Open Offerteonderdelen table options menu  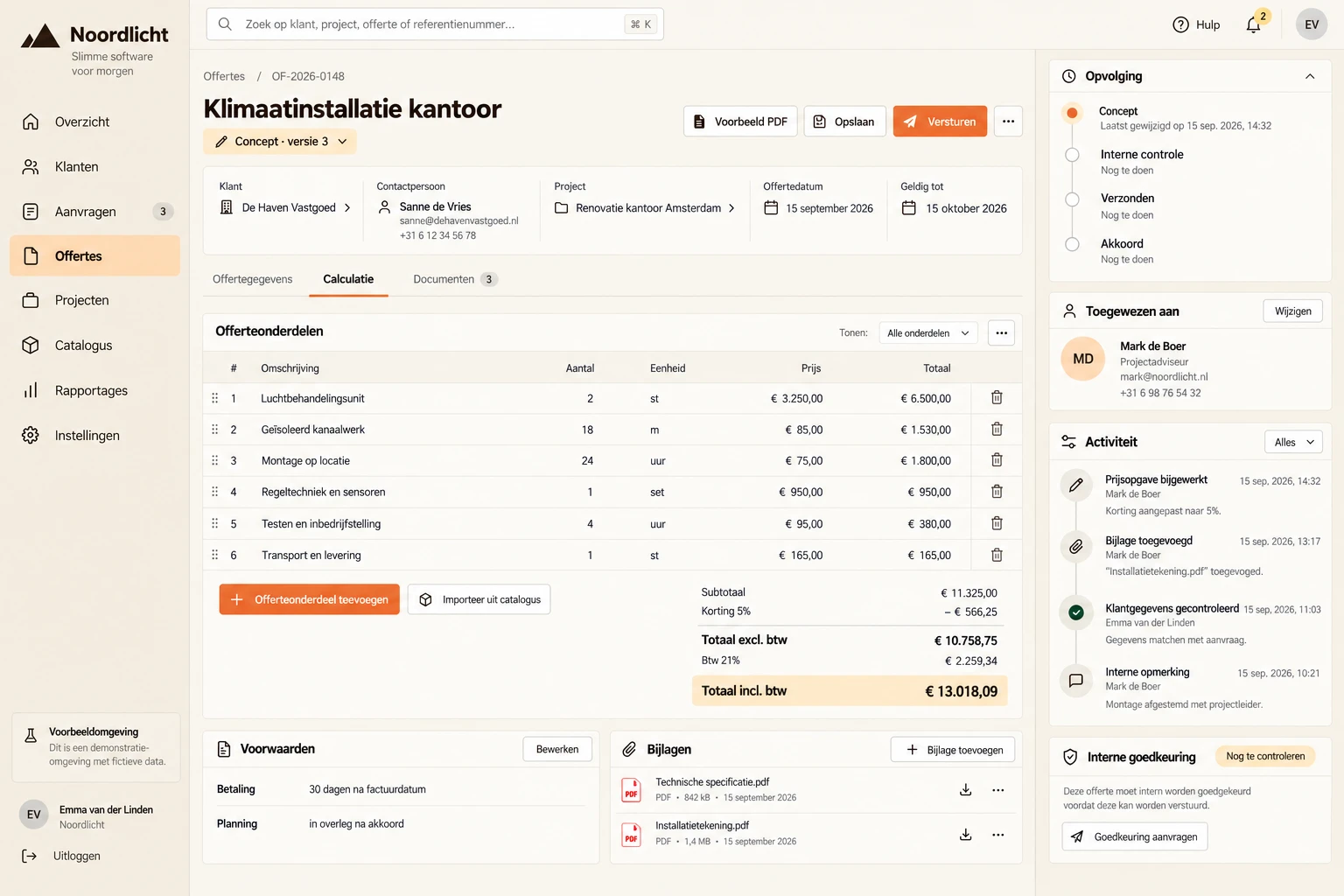pyautogui.click(x=1002, y=332)
